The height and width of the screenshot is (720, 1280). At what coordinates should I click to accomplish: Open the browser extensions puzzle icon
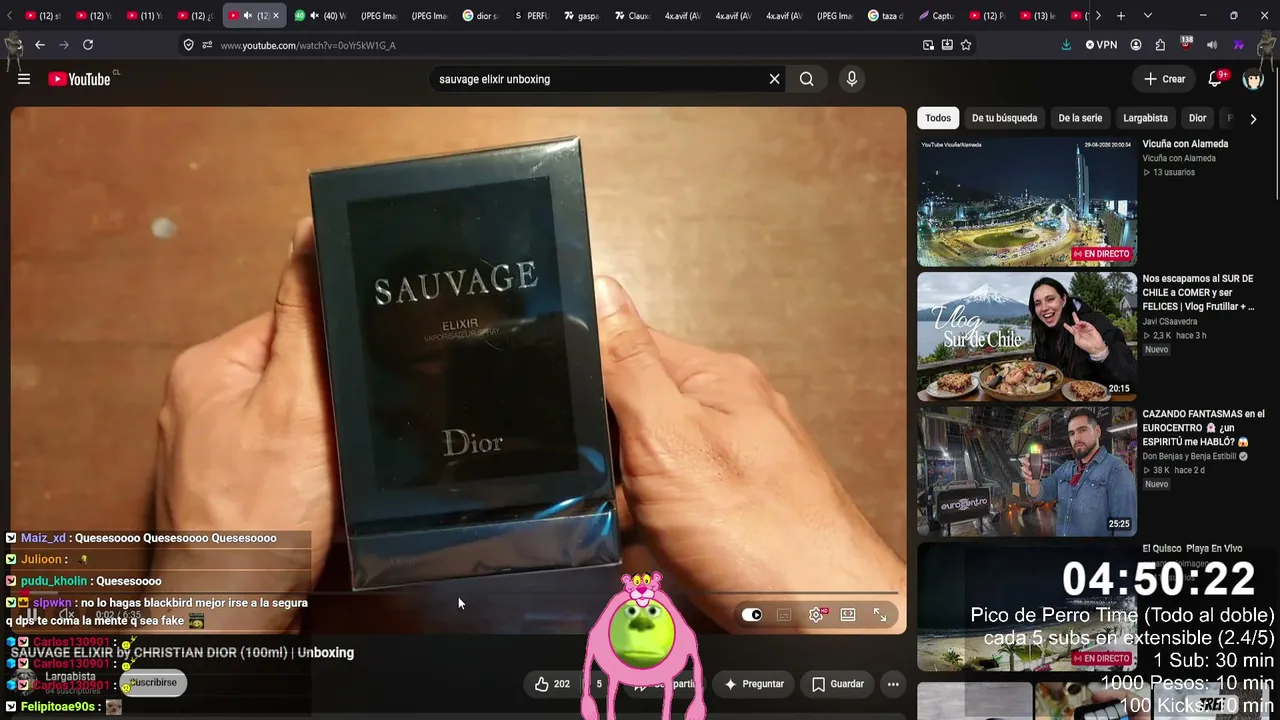1160,45
